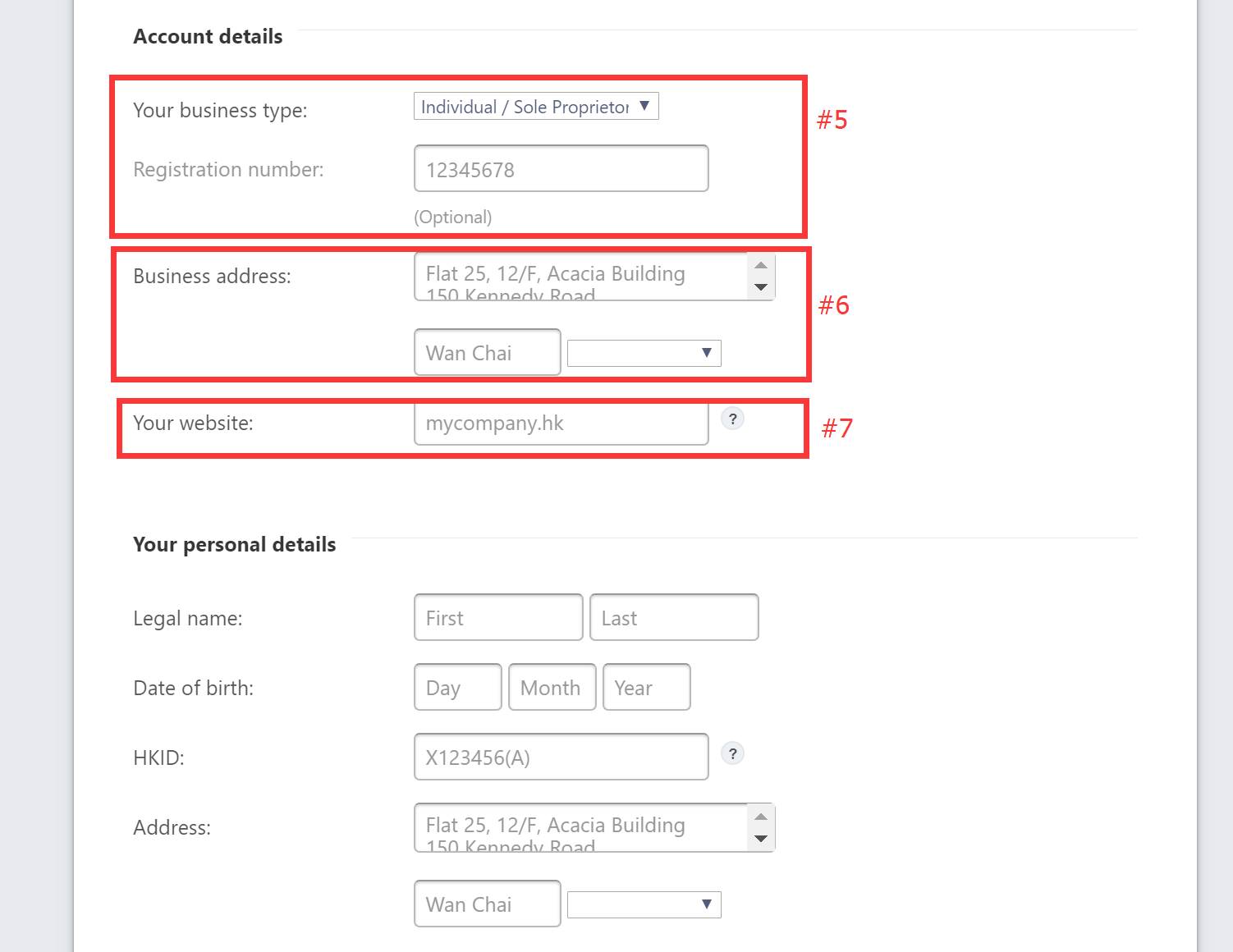
Task: Click the help icon beside the HKID field
Action: pos(732,753)
